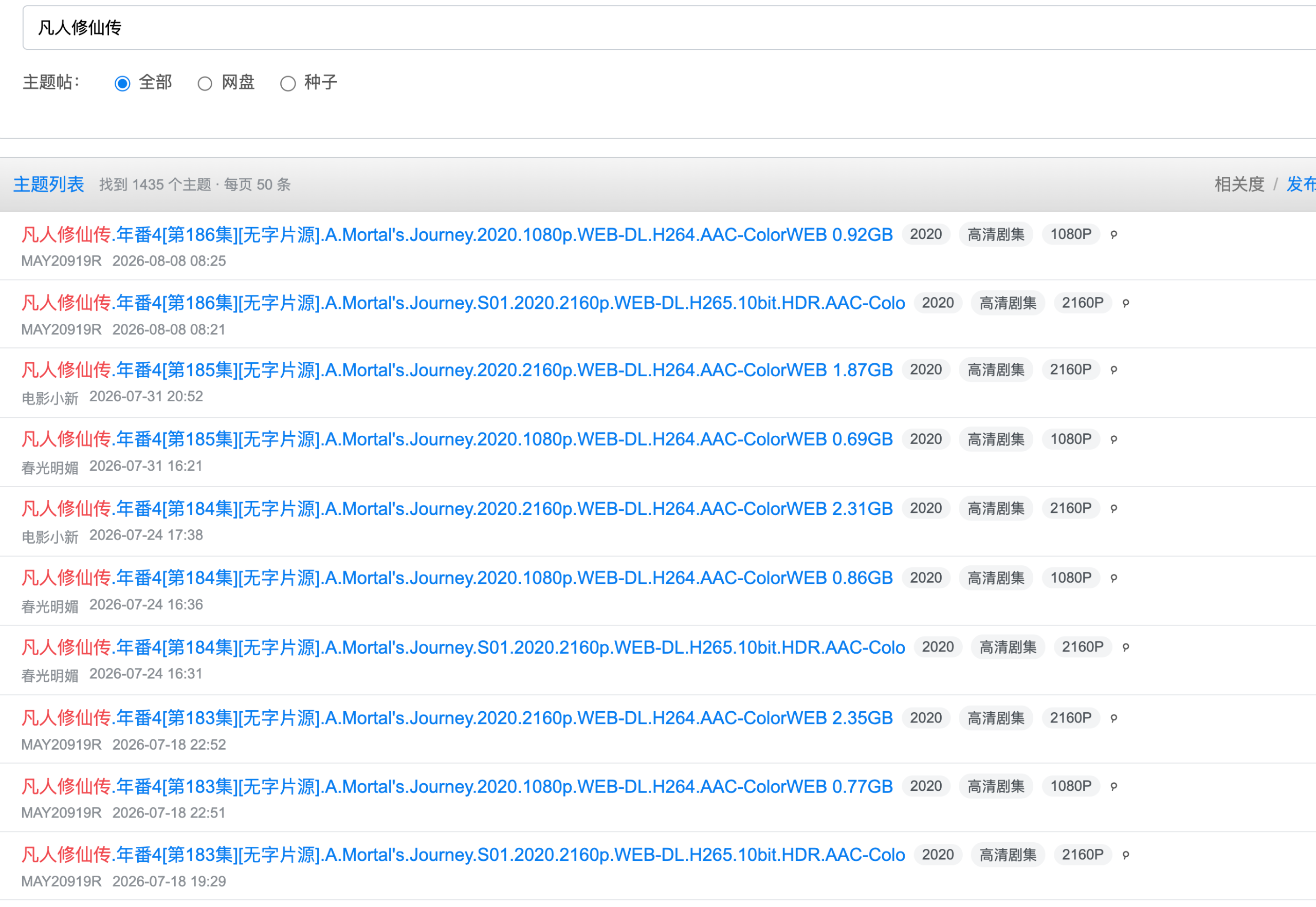Click the 2160P tag on the 1.87GB row
This screenshot has height=907, width=1316.
tap(1070, 370)
